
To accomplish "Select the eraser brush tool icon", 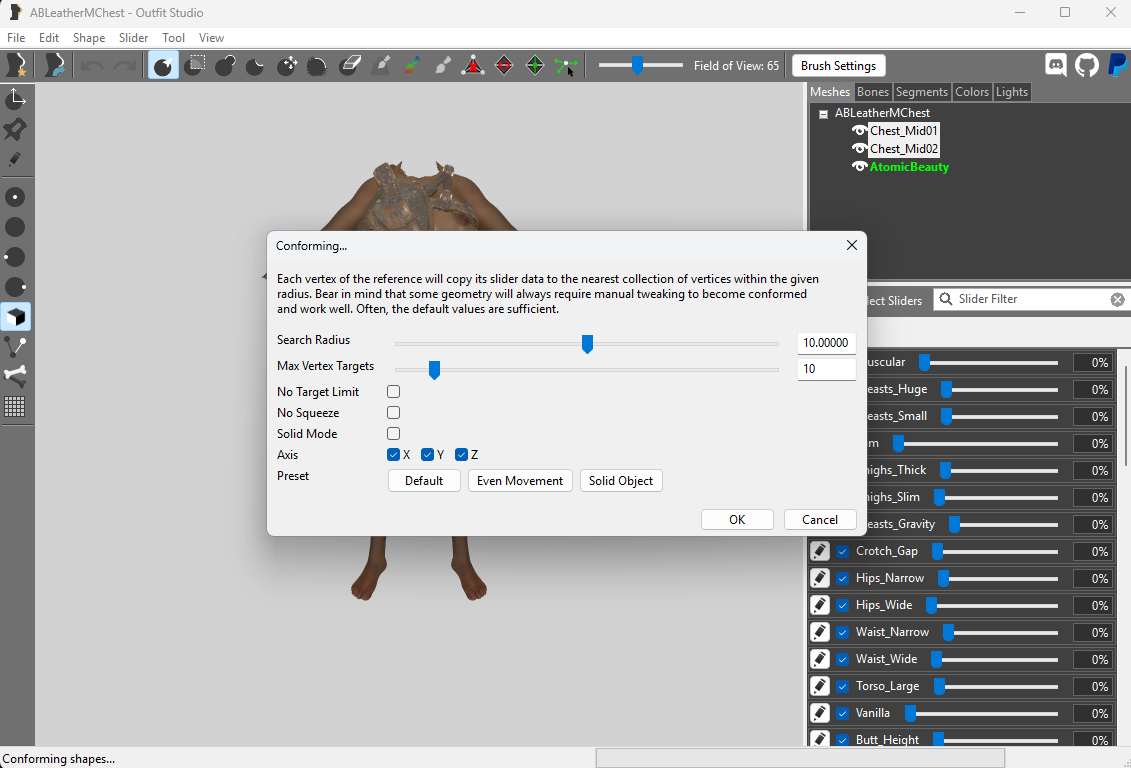I will pyautogui.click(x=350, y=66).
